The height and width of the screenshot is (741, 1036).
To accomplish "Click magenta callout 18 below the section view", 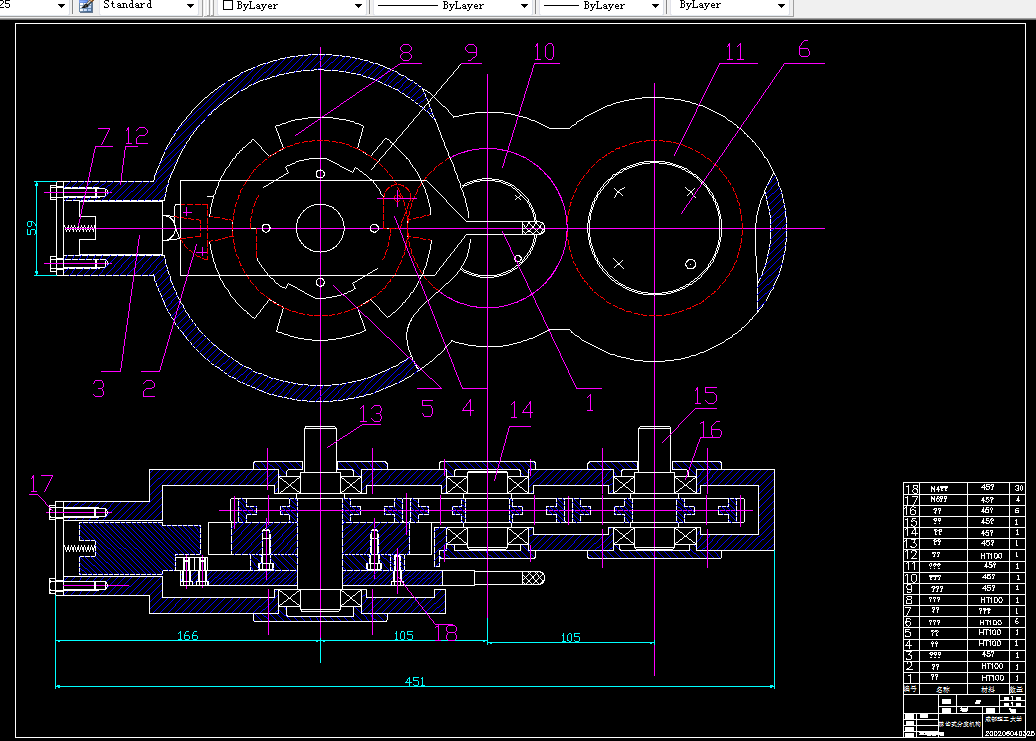I will pos(446,632).
